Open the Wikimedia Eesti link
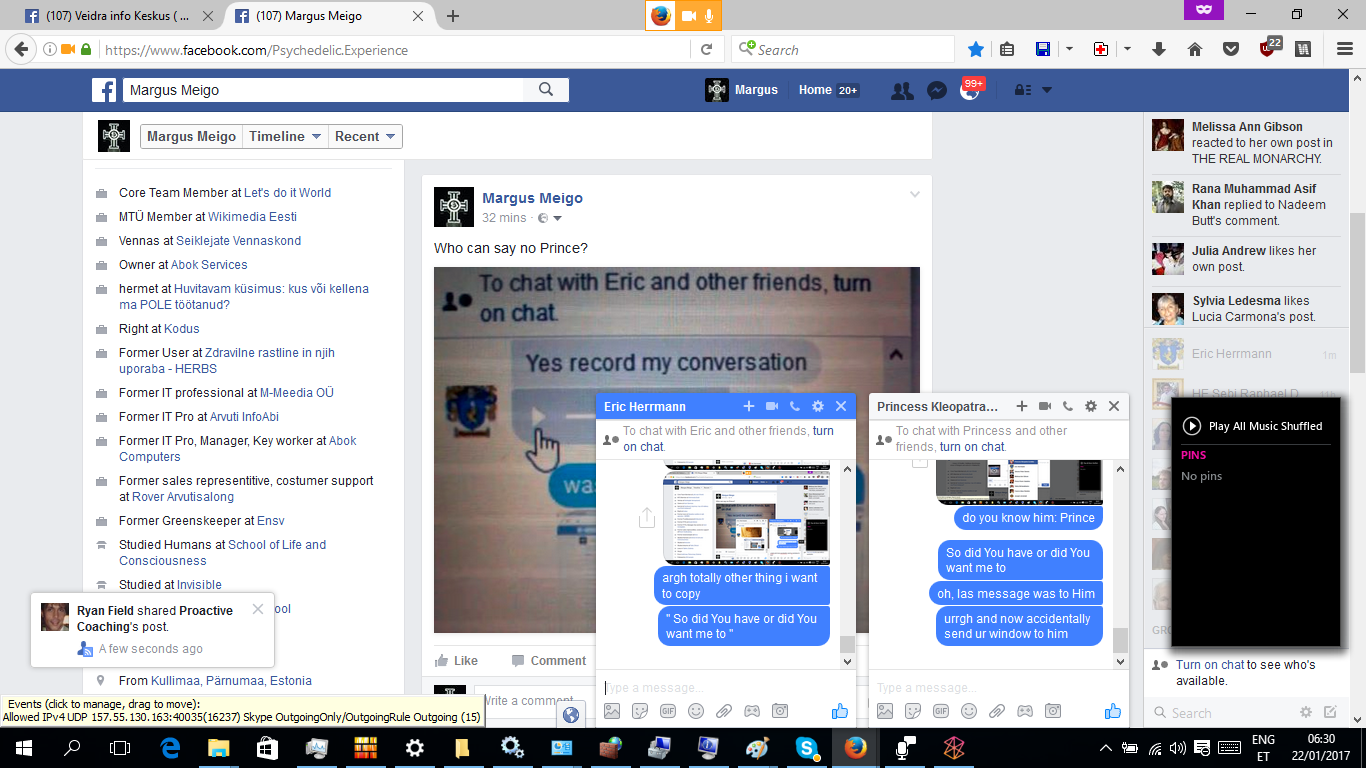 pyautogui.click(x=252, y=217)
